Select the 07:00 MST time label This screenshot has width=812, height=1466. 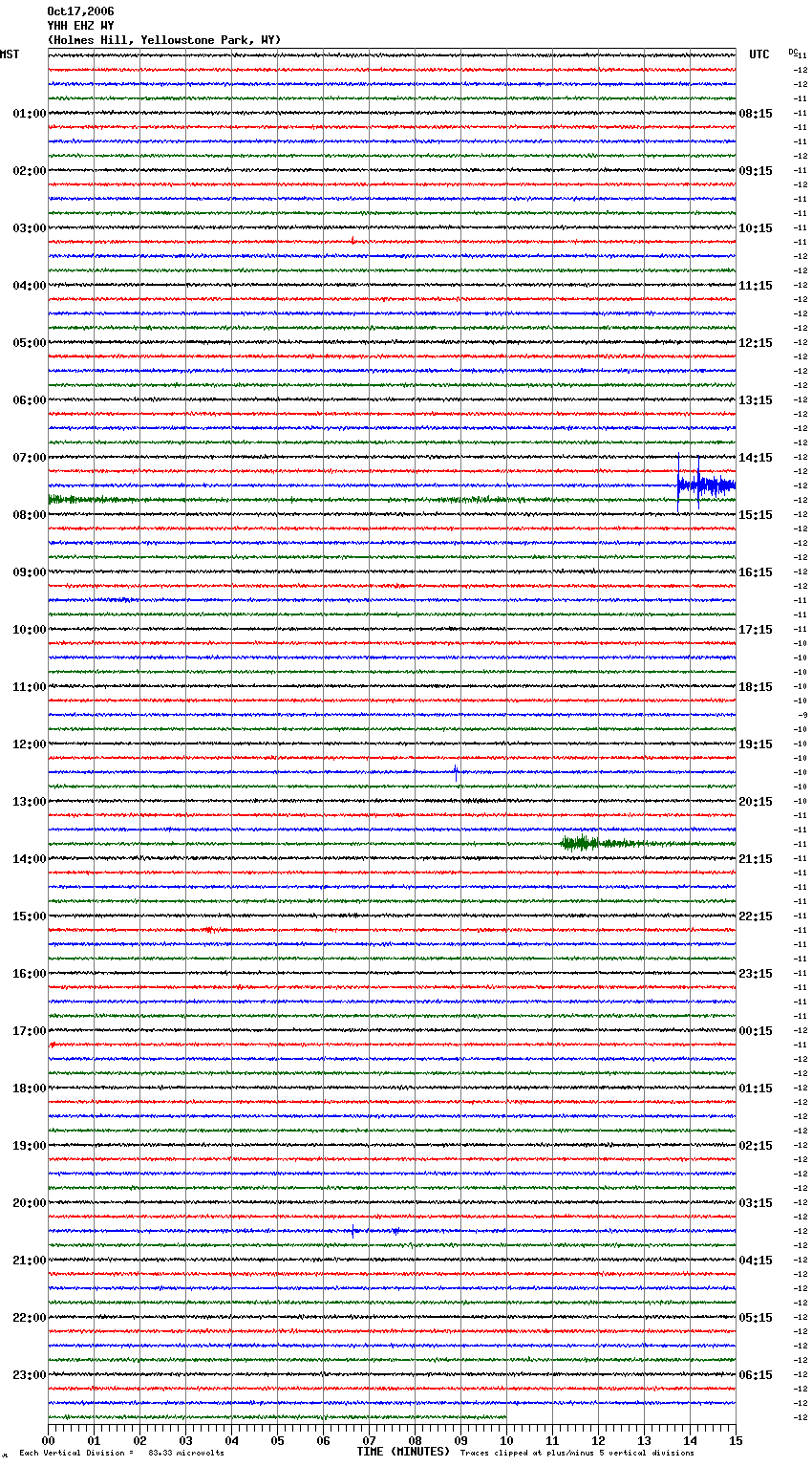point(30,458)
